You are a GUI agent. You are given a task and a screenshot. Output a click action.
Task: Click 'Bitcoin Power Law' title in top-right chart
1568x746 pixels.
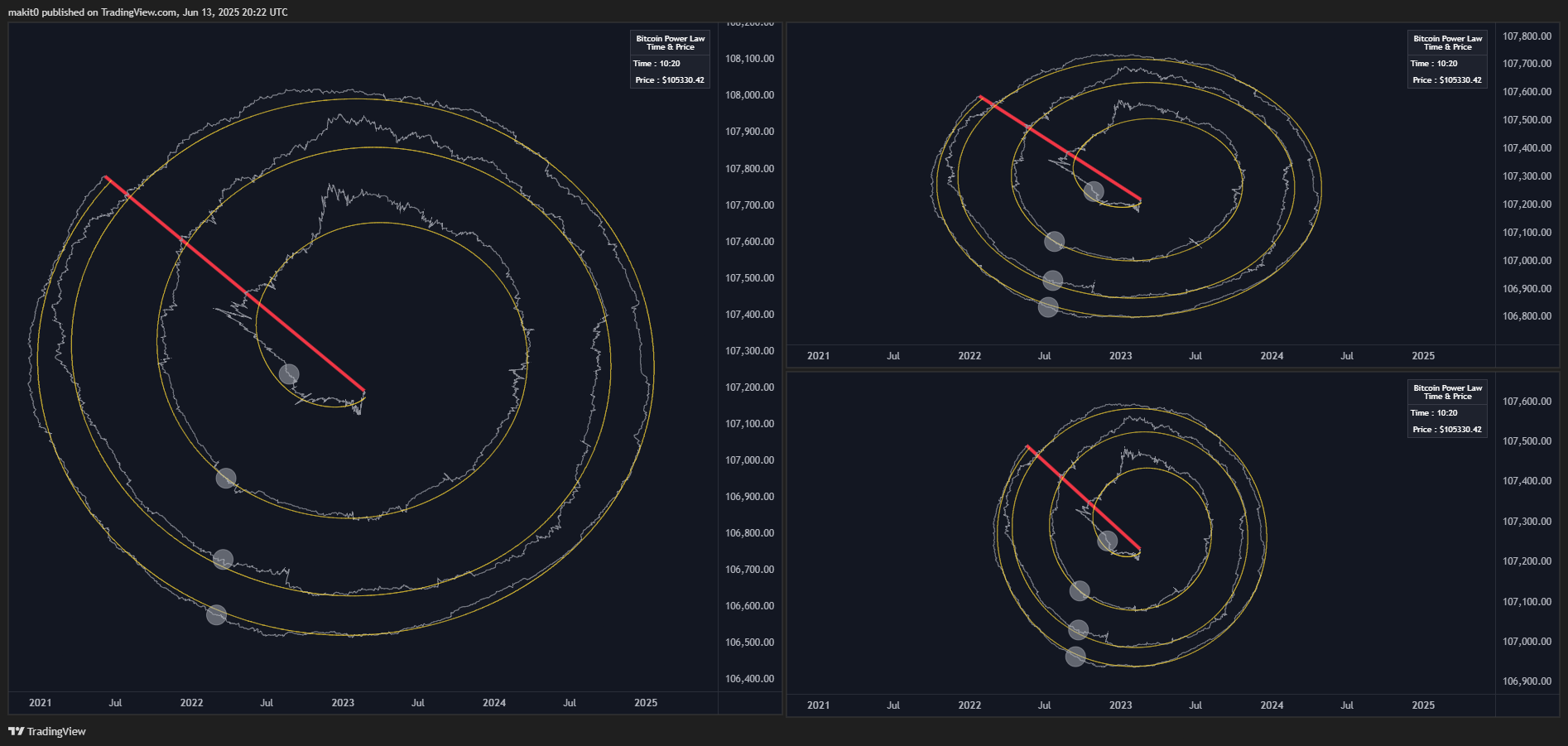pyautogui.click(x=1448, y=39)
